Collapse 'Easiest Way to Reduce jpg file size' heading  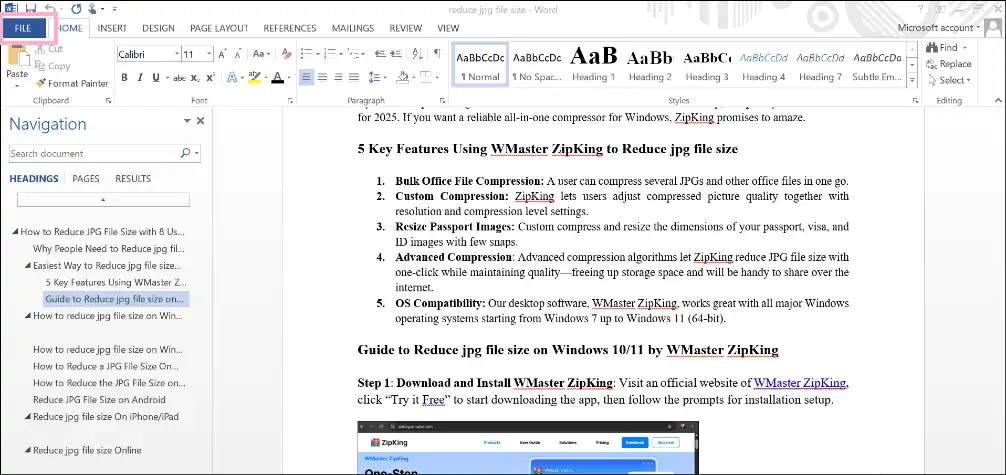28,265
